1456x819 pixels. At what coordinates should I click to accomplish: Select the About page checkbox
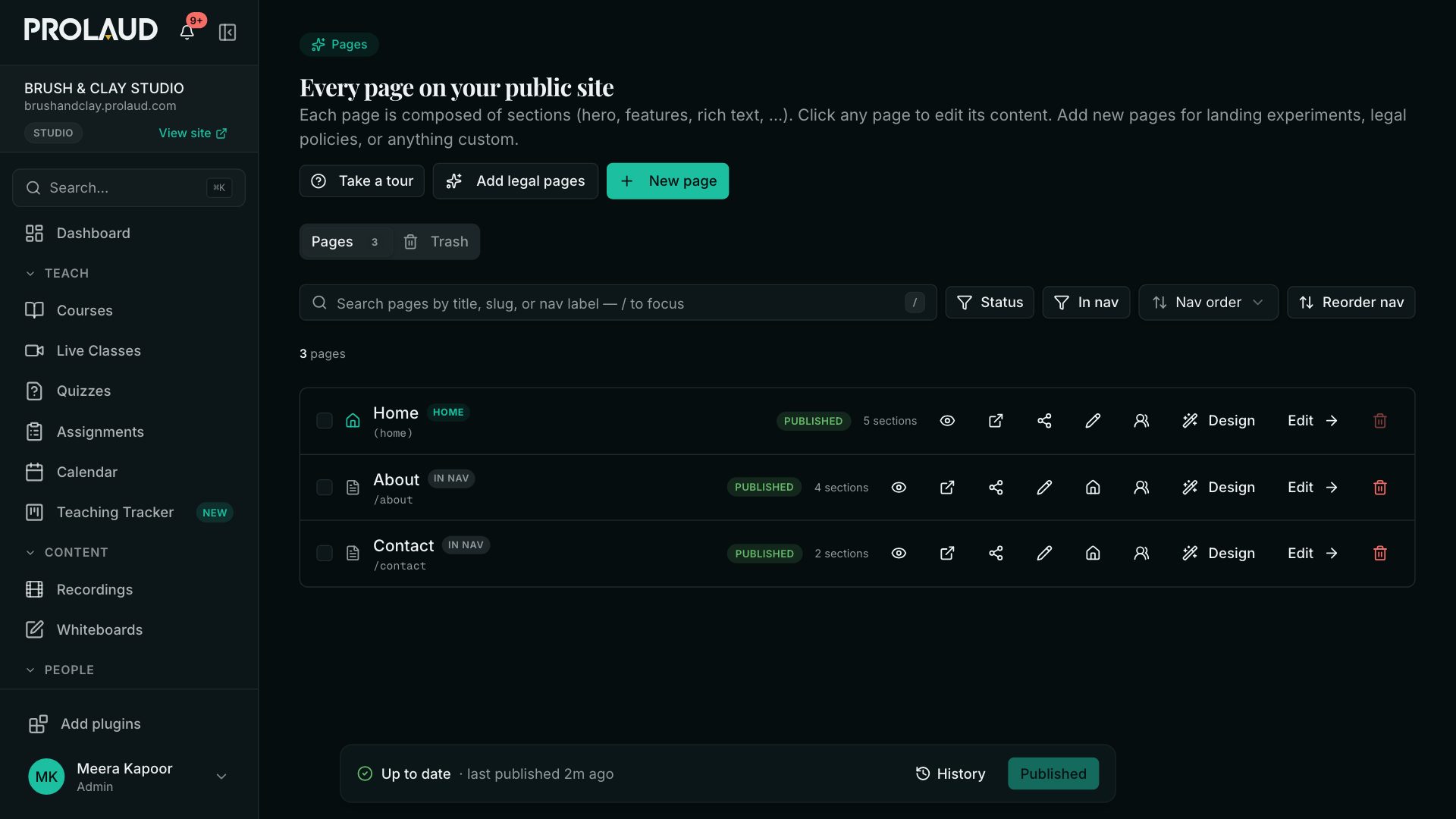point(325,487)
